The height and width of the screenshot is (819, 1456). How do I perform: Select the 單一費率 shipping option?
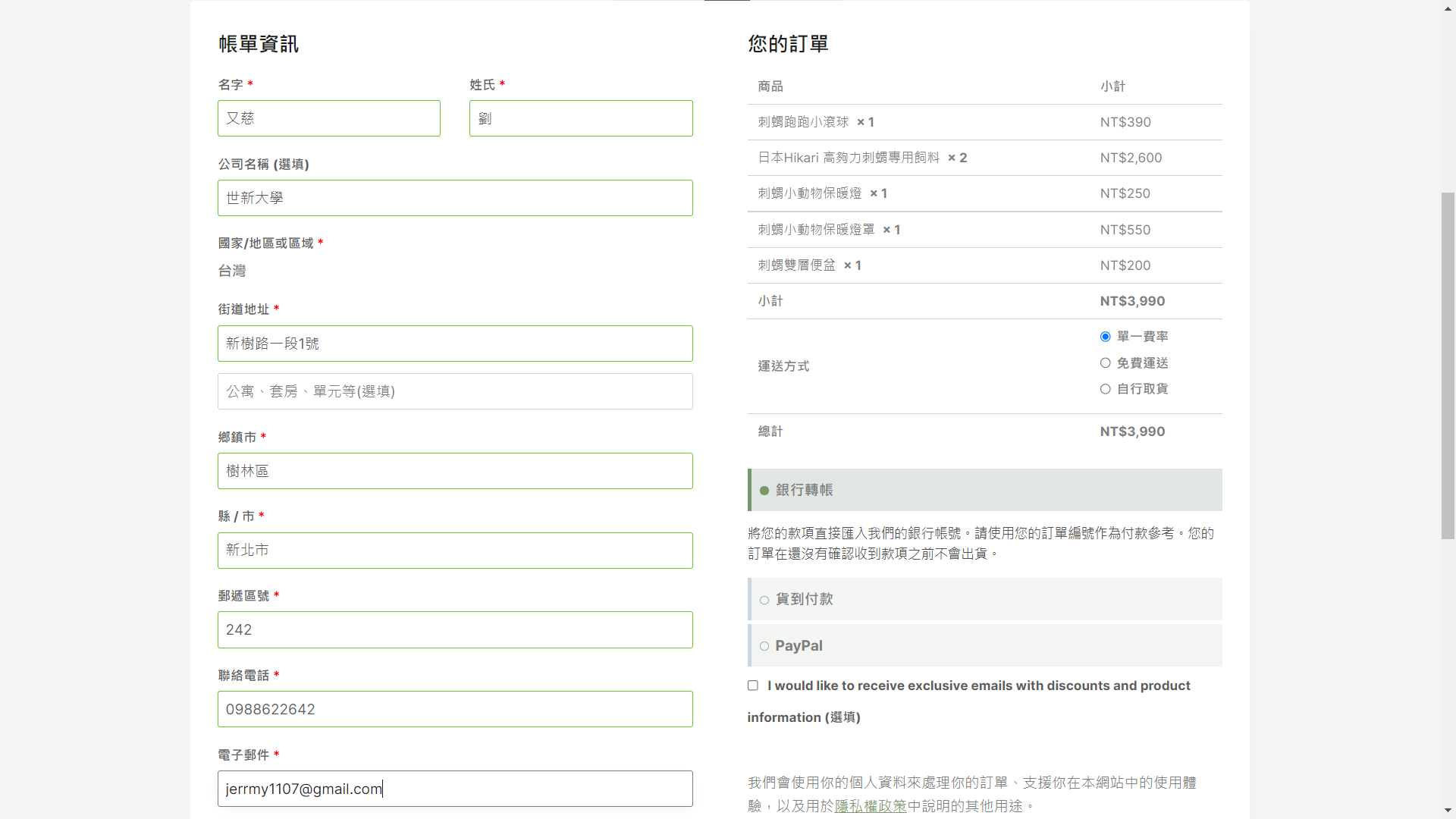pyautogui.click(x=1105, y=337)
